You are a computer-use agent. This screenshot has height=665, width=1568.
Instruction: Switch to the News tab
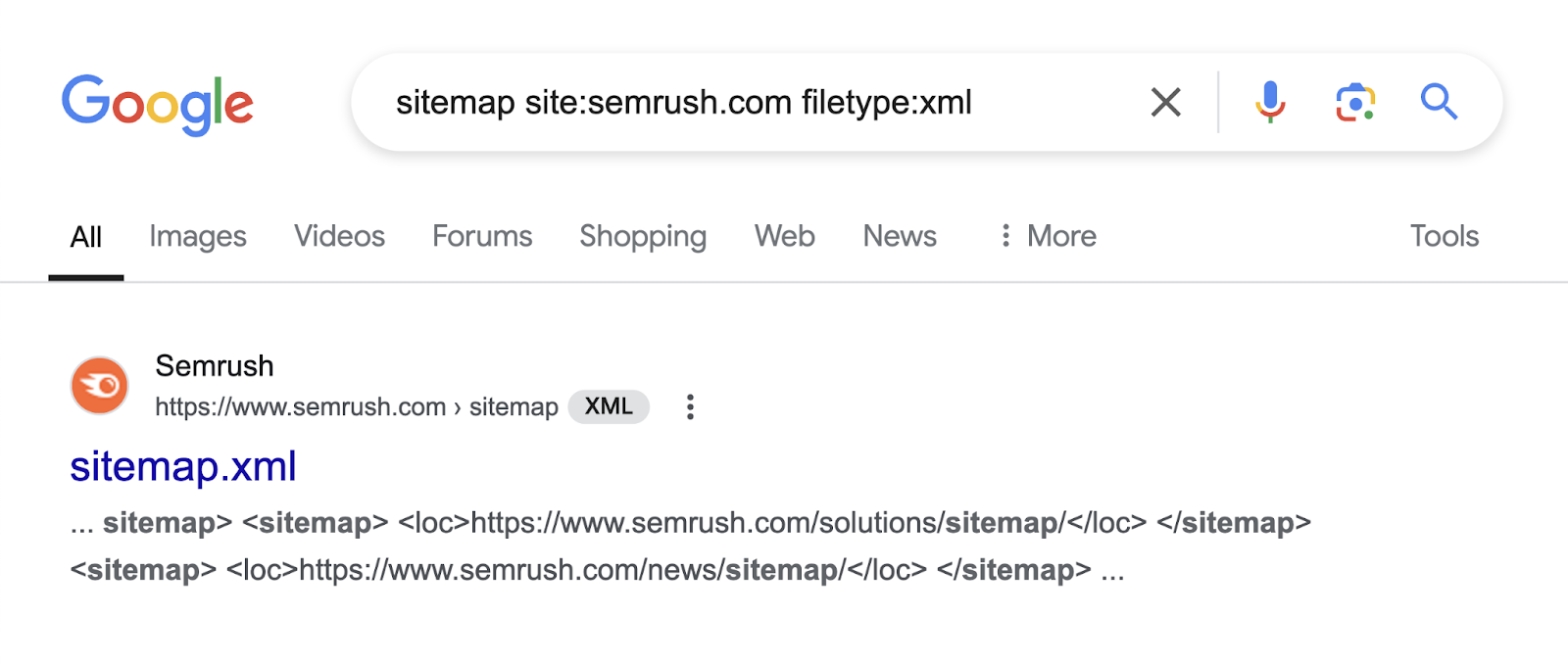point(898,236)
